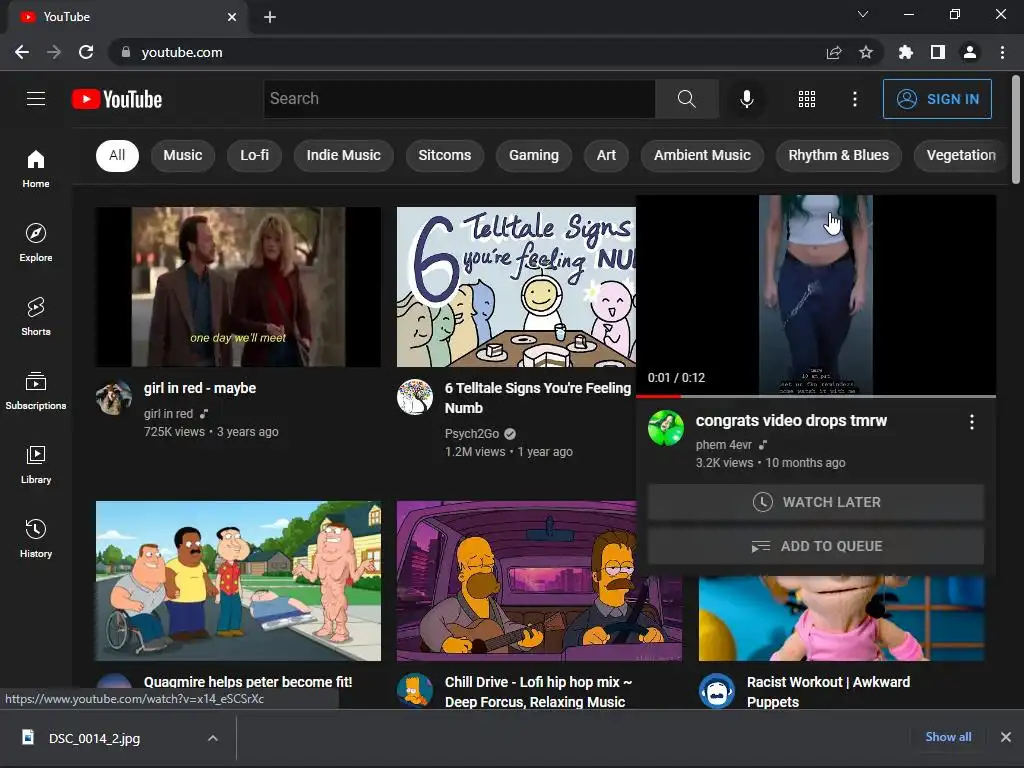Image resolution: width=1024 pixels, height=768 pixels.
Task: Open the Chrome three-dot menu
Action: point(1002,52)
